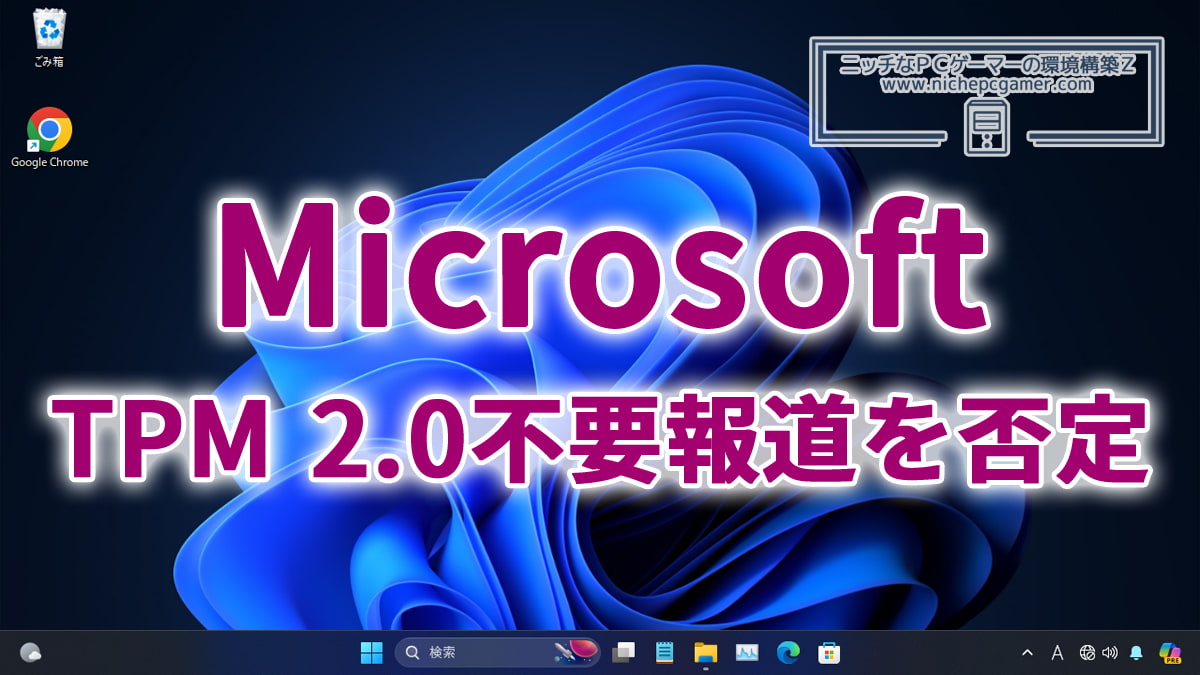
Task: Show hidden system tray icons
Action: (x=1027, y=653)
